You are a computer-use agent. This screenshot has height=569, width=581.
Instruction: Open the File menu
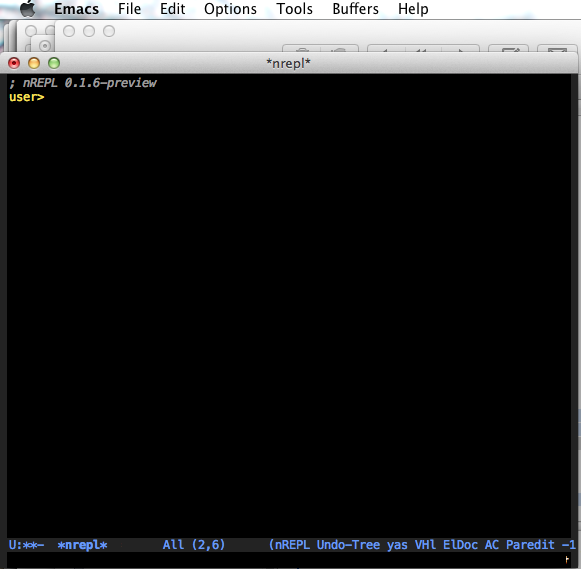(129, 9)
